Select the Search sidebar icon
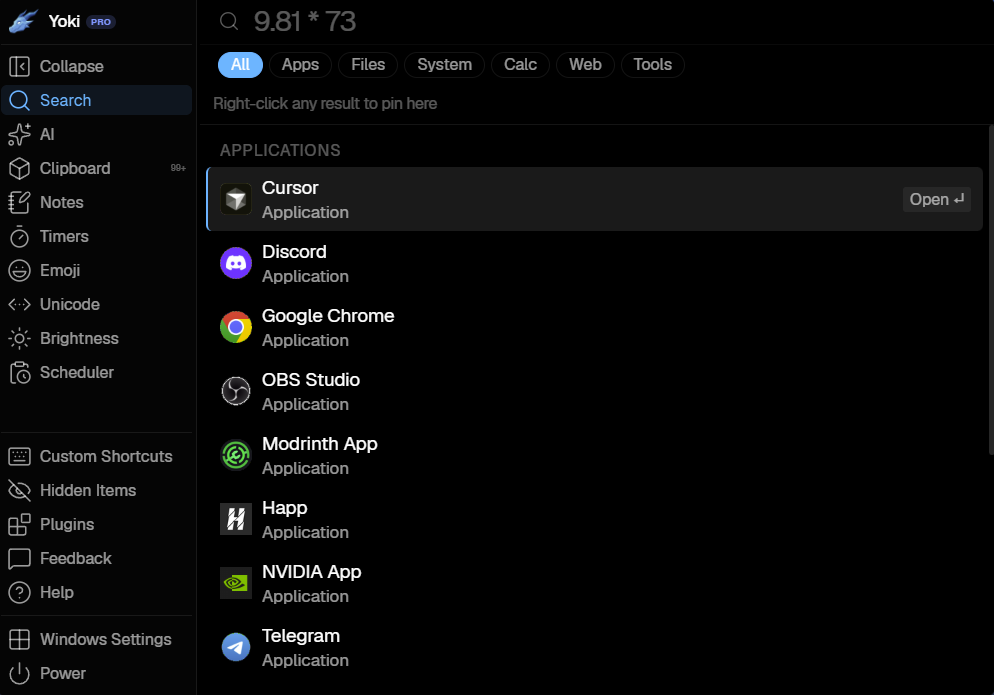The height and width of the screenshot is (695, 994). point(20,100)
